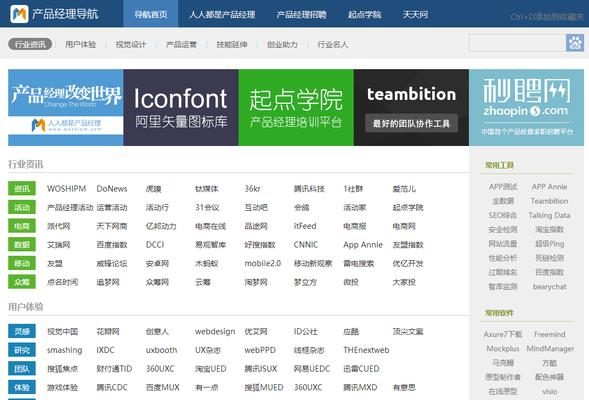This screenshot has height=400, width=589.
Task: Open the mobile2.0 link
Action: coord(263,263)
